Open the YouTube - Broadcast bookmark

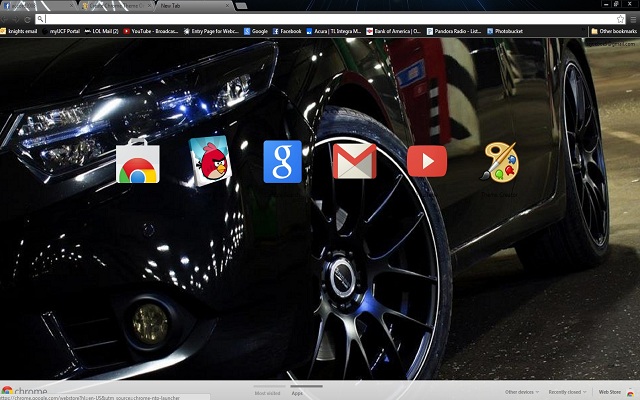click(x=151, y=31)
